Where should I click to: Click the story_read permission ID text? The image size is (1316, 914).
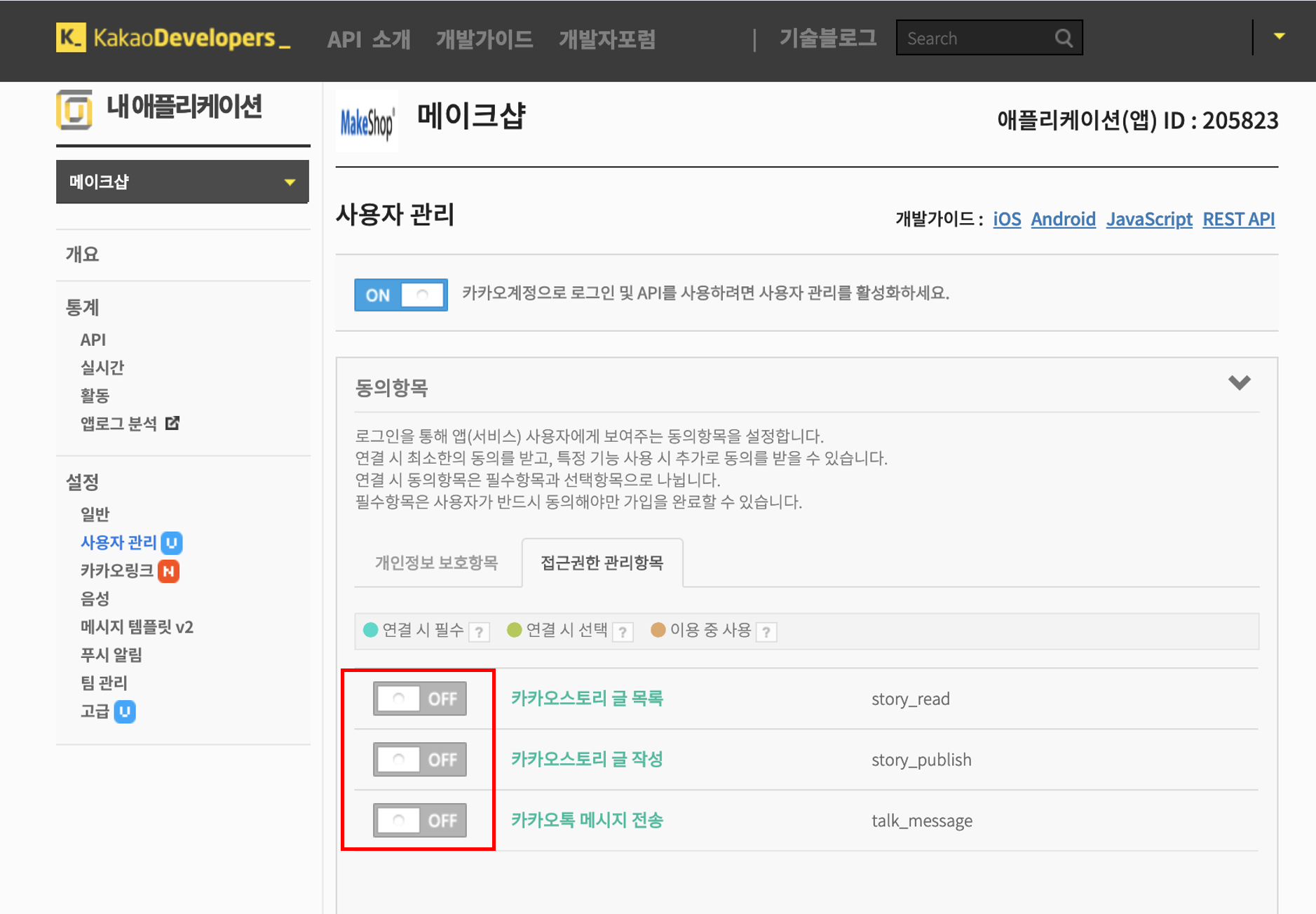[x=911, y=699]
